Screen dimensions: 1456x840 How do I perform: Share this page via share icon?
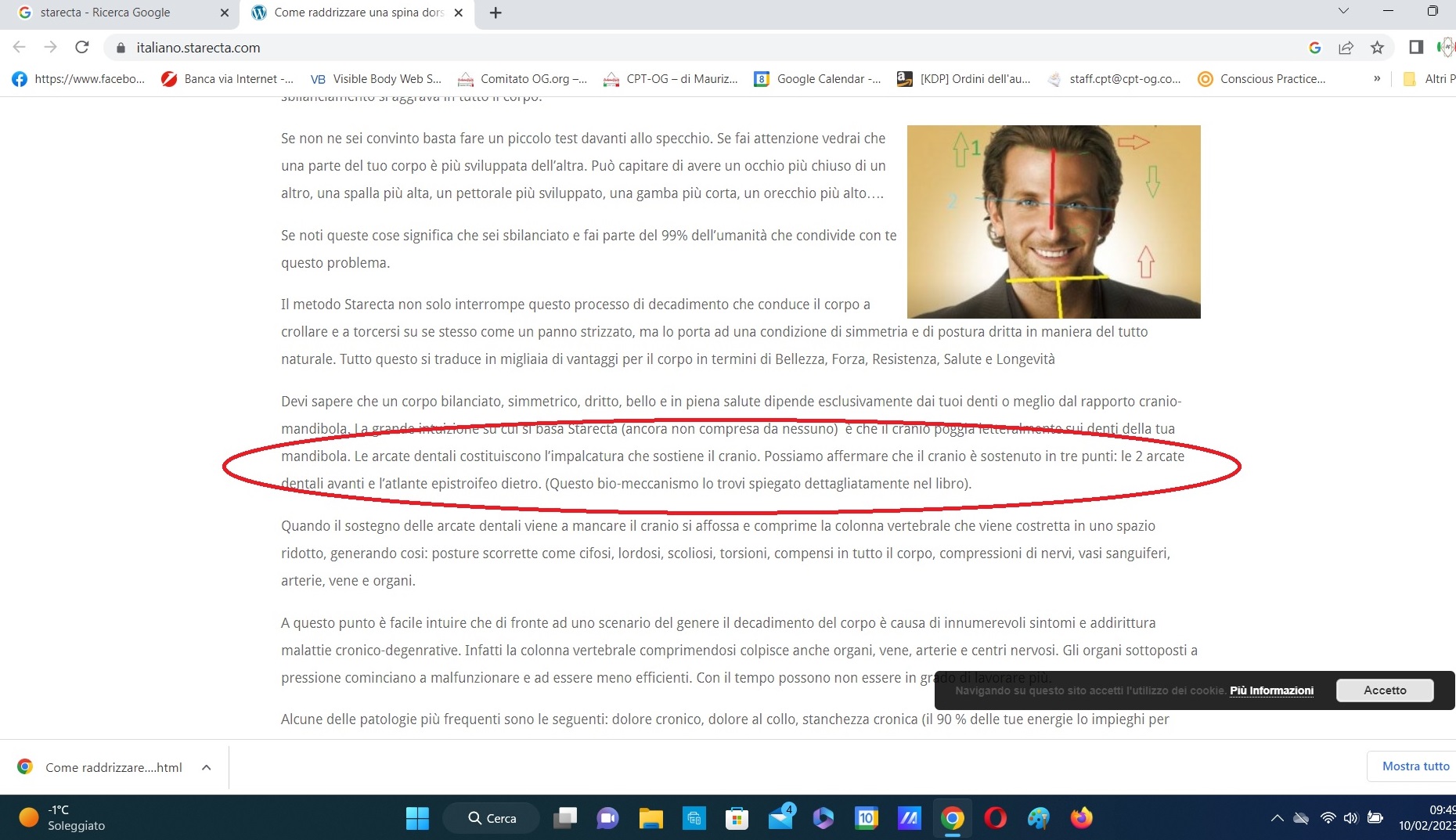click(1346, 48)
